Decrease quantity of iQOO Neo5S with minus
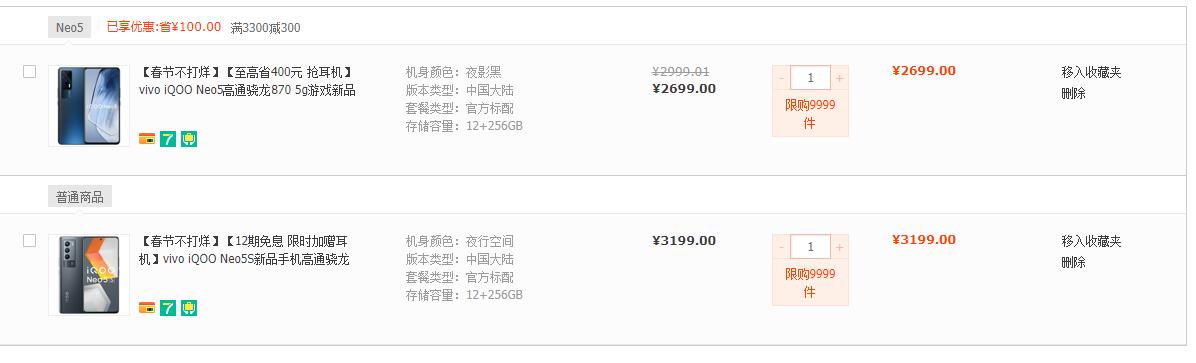Viewport: 1196px width, 363px height. (x=782, y=247)
